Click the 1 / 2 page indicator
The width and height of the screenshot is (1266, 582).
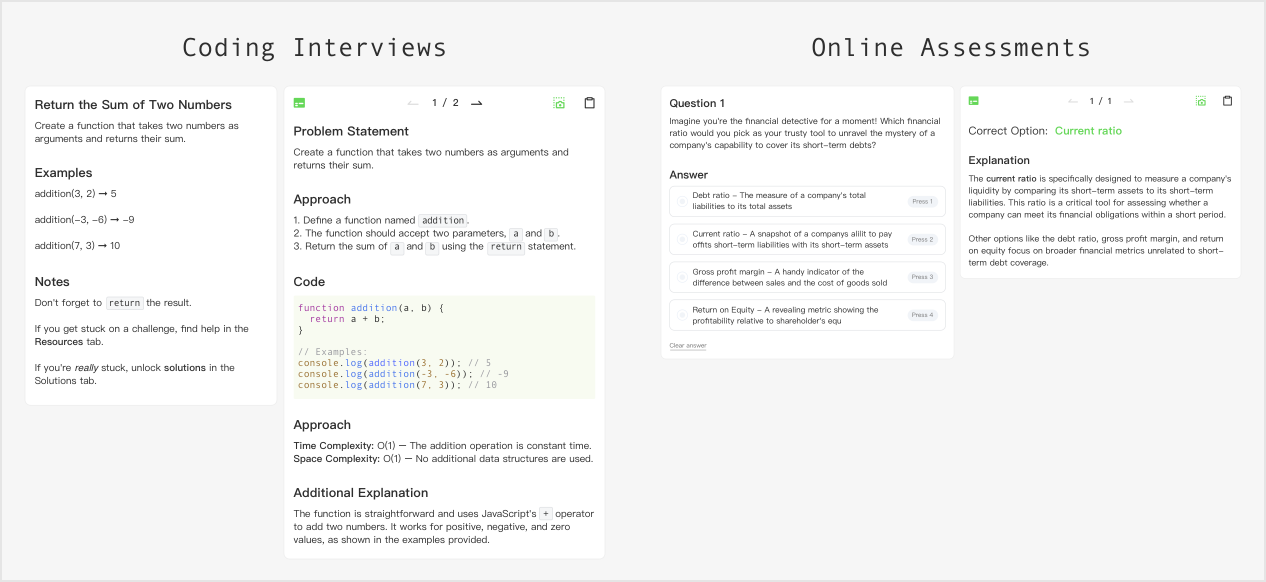click(444, 101)
